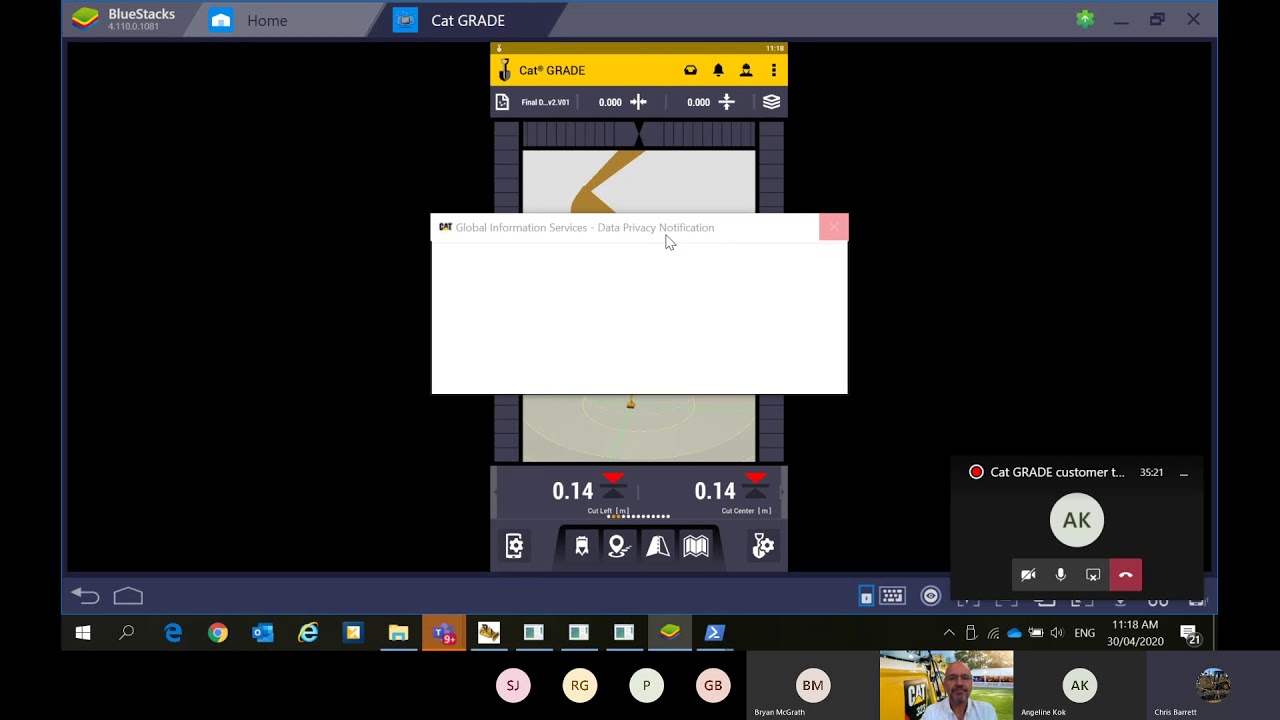Open operator profile icon with hard hat
1280x720 pixels.
point(746,70)
